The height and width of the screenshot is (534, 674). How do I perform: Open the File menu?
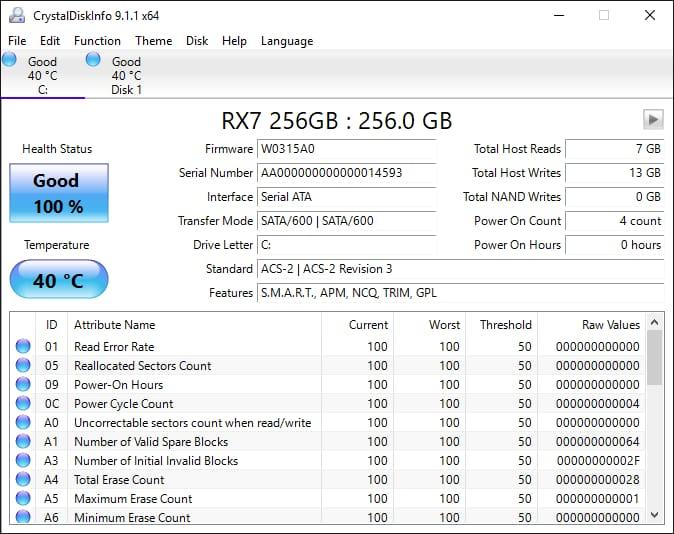(17, 41)
